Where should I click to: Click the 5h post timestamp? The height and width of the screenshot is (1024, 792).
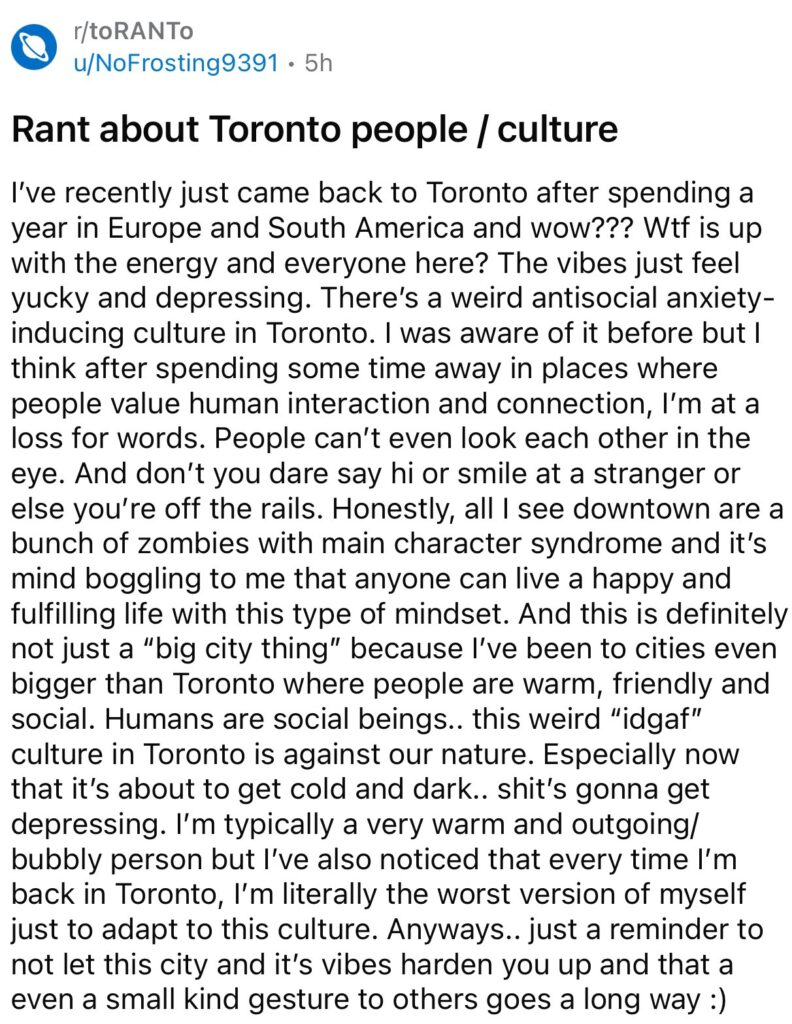pos(318,63)
